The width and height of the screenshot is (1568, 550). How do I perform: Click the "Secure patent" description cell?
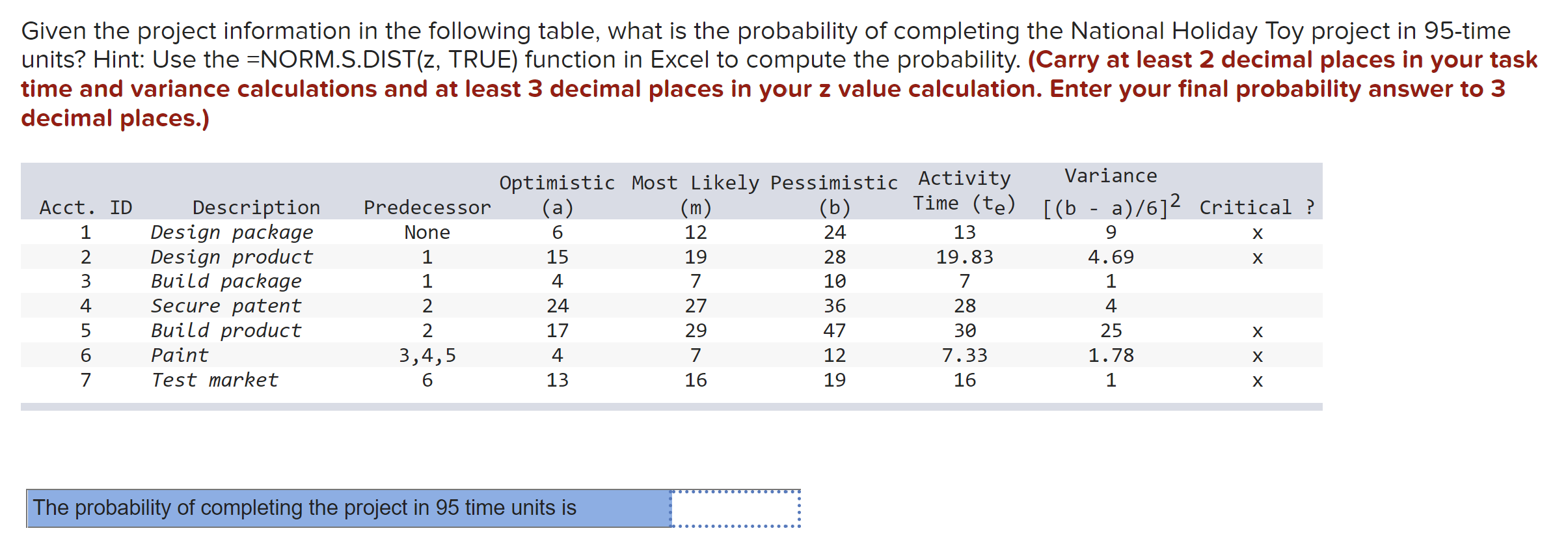tap(226, 305)
